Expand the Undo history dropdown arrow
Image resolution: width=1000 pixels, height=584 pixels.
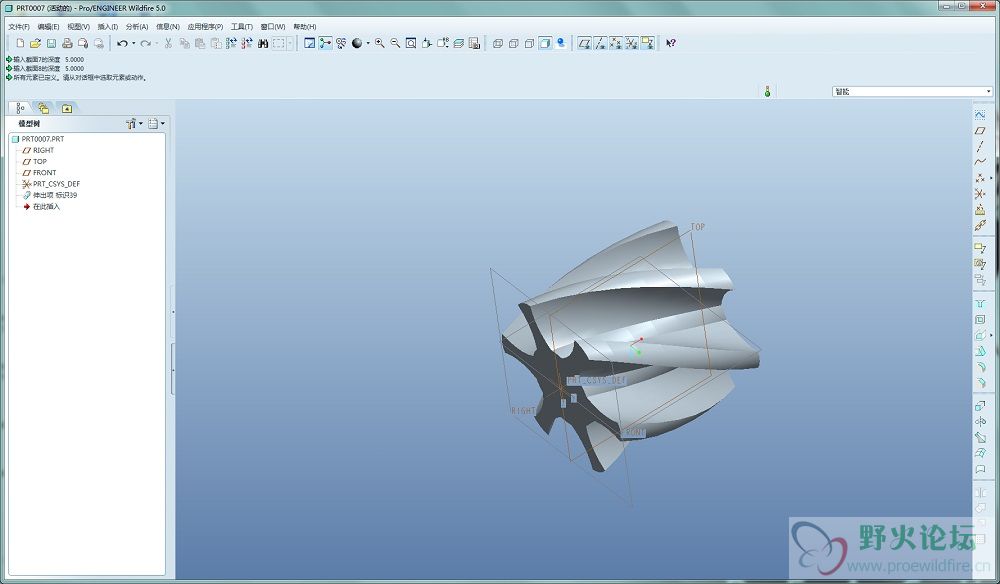pos(133,43)
